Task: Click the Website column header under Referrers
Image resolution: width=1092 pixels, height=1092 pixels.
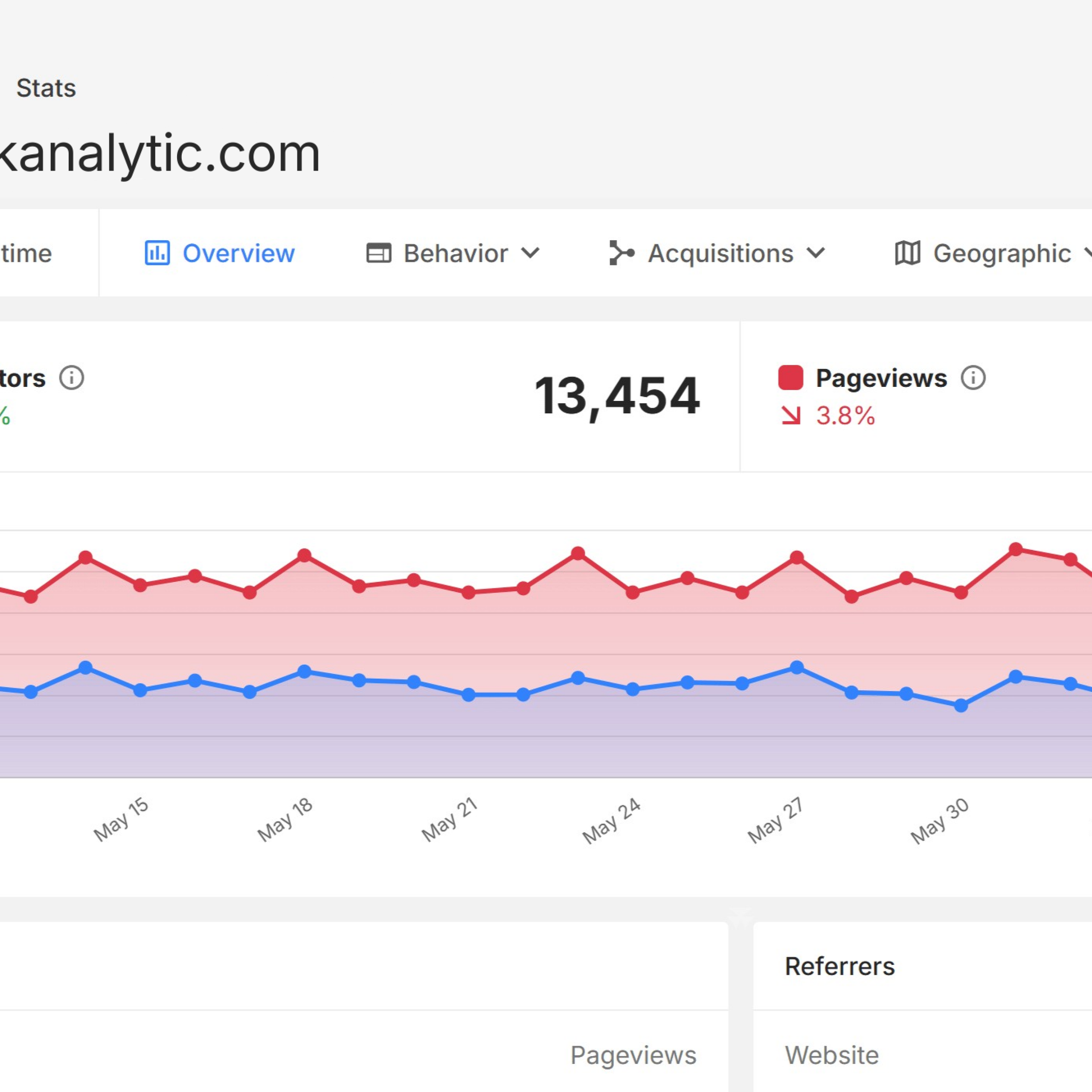Action: pyautogui.click(x=831, y=1055)
